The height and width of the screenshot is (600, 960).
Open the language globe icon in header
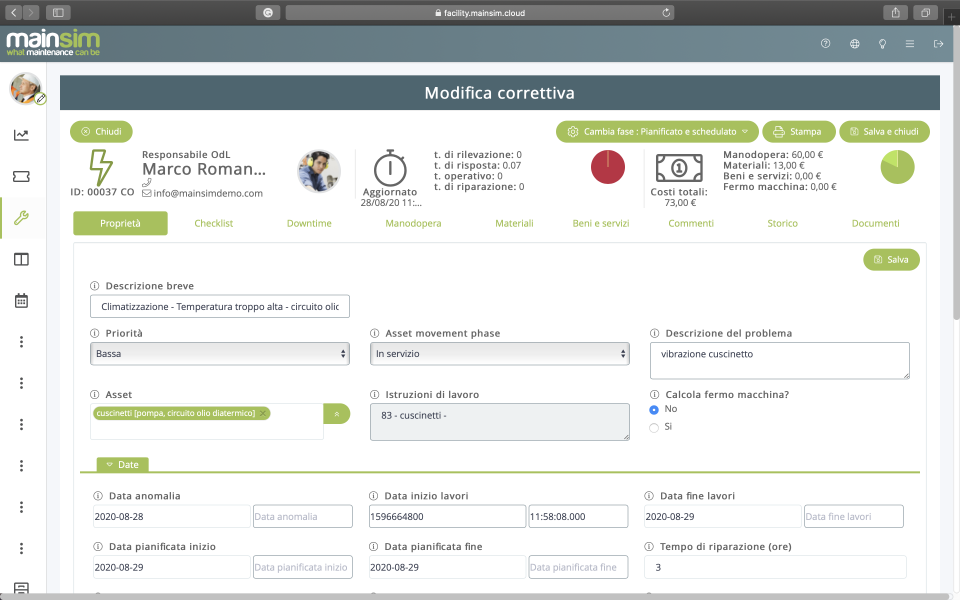click(x=854, y=44)
